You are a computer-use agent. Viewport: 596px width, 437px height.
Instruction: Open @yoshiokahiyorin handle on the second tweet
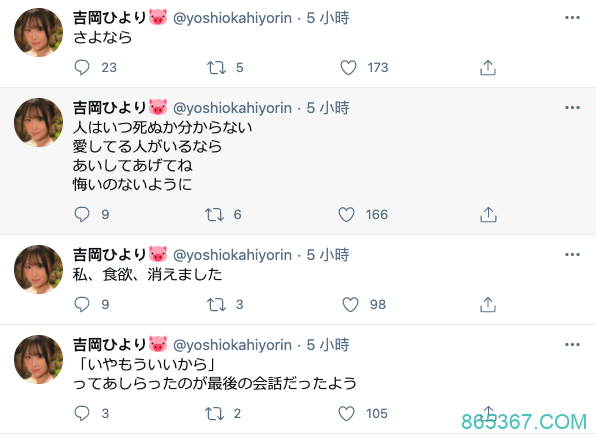click(x=232, y=108)
